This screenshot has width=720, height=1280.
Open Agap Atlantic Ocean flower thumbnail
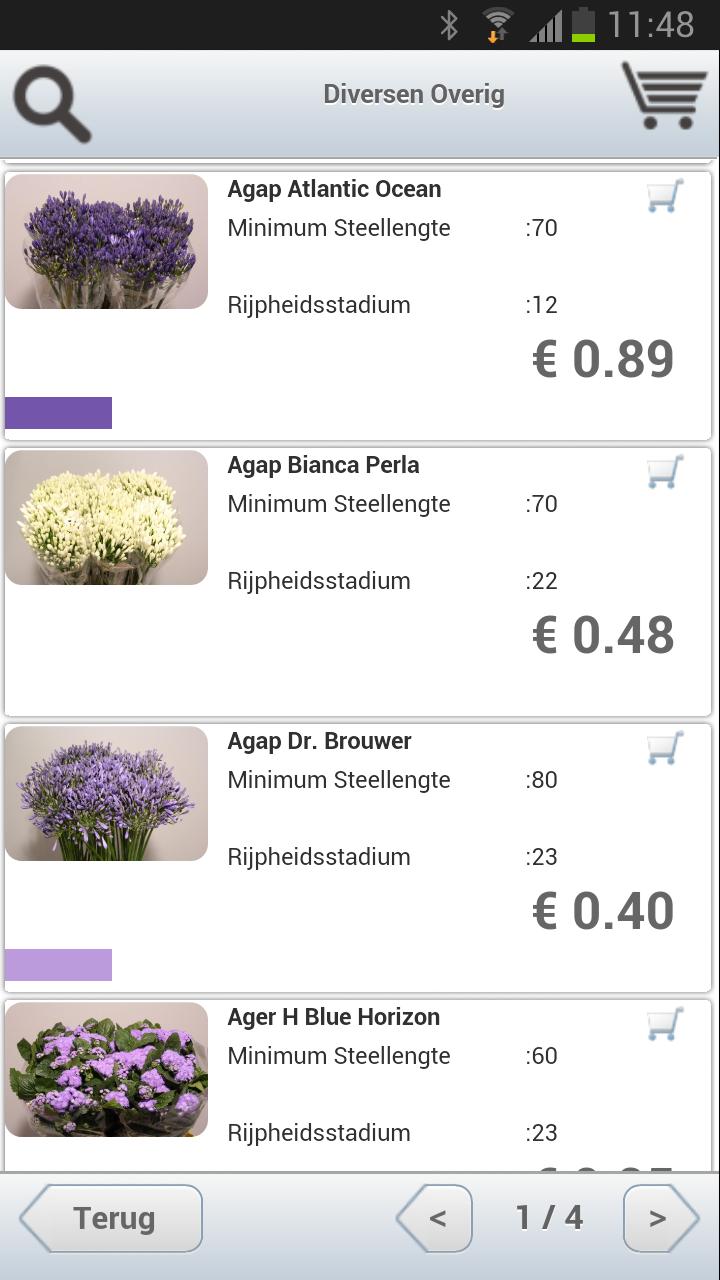click(106, 241)
